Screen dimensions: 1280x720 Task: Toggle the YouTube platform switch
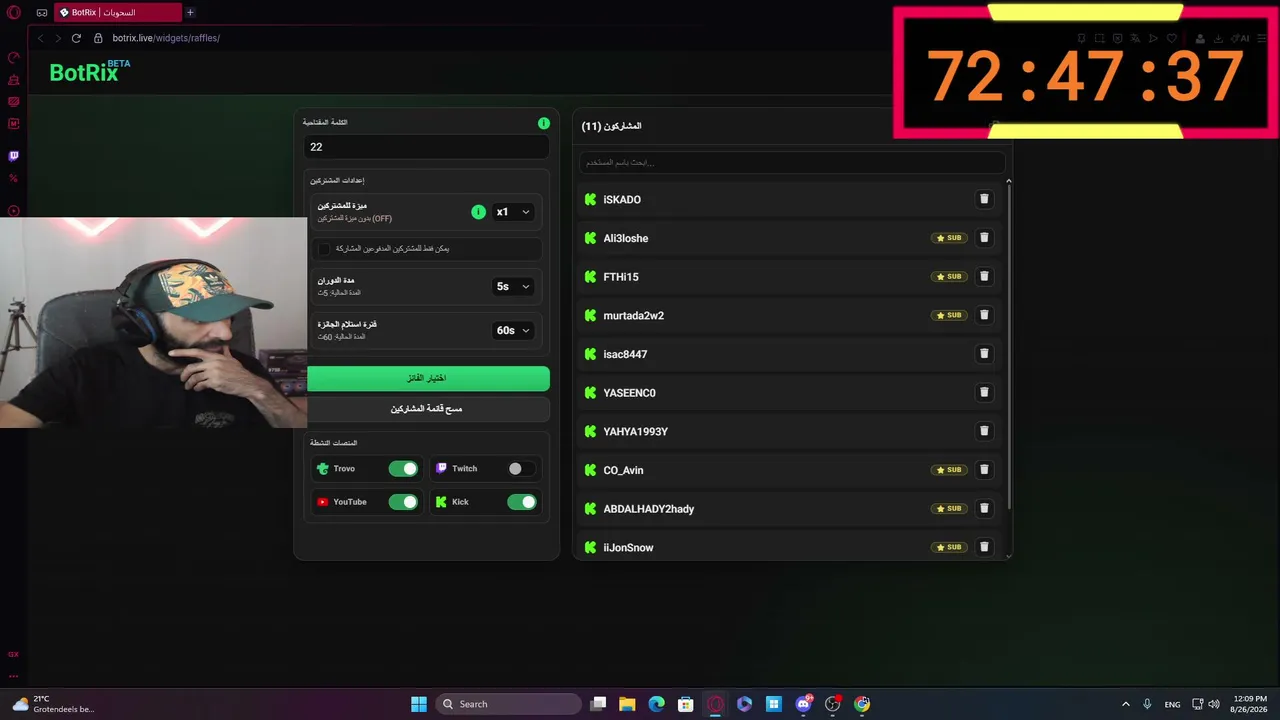(403, 502)
